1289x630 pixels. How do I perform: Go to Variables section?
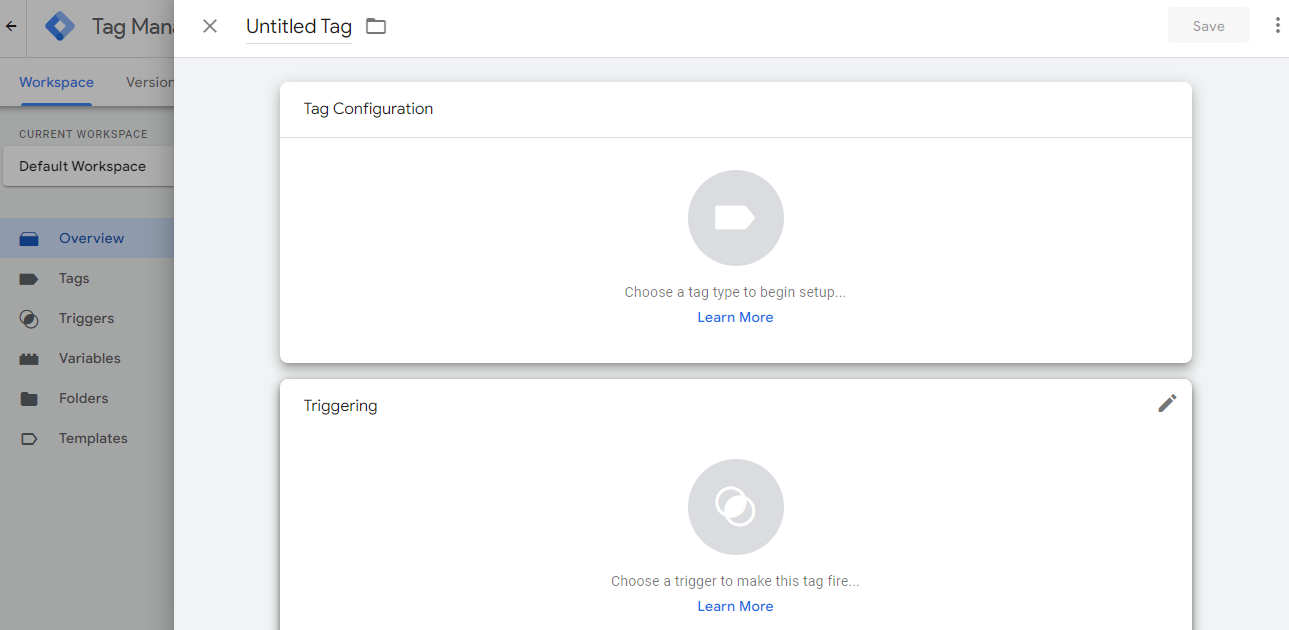pyautogui.click(x=89, y=358)
